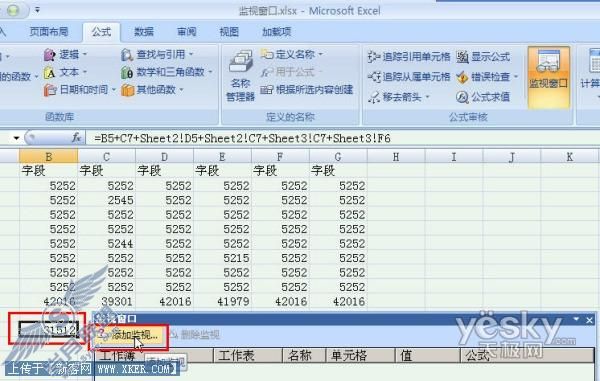The height and width of the screenshot is (381, 600).
Task: Select the cell containing 5244
Action: pos(106,244)
